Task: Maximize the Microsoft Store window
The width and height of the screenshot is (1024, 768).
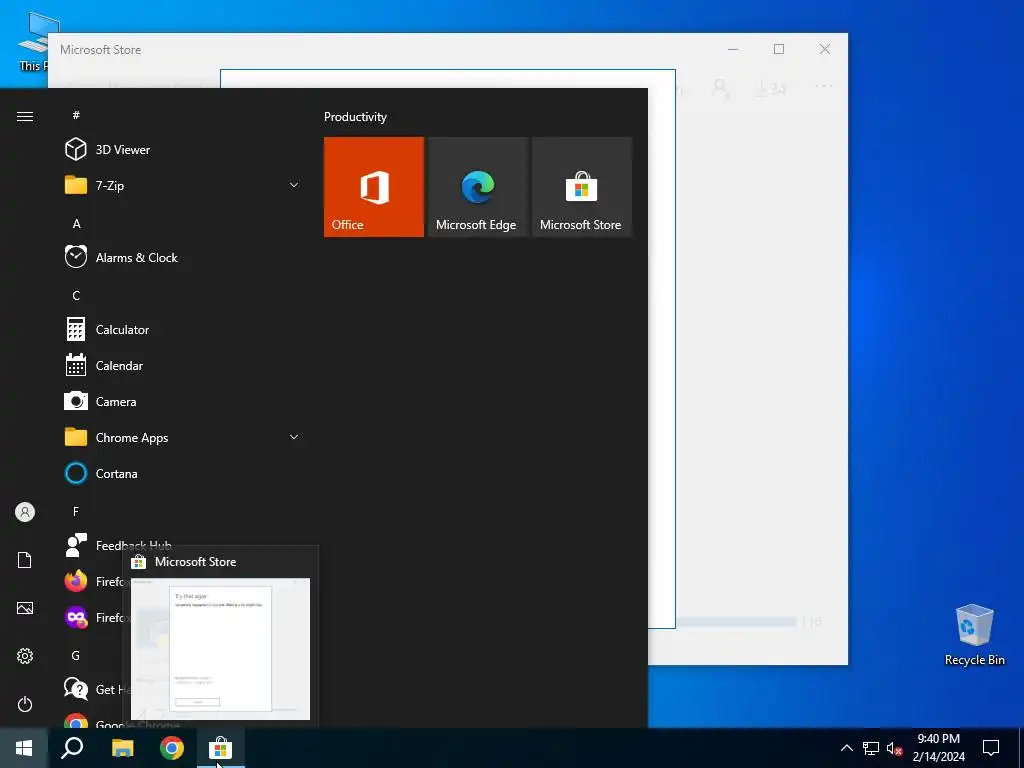Action: click(778, 49)
